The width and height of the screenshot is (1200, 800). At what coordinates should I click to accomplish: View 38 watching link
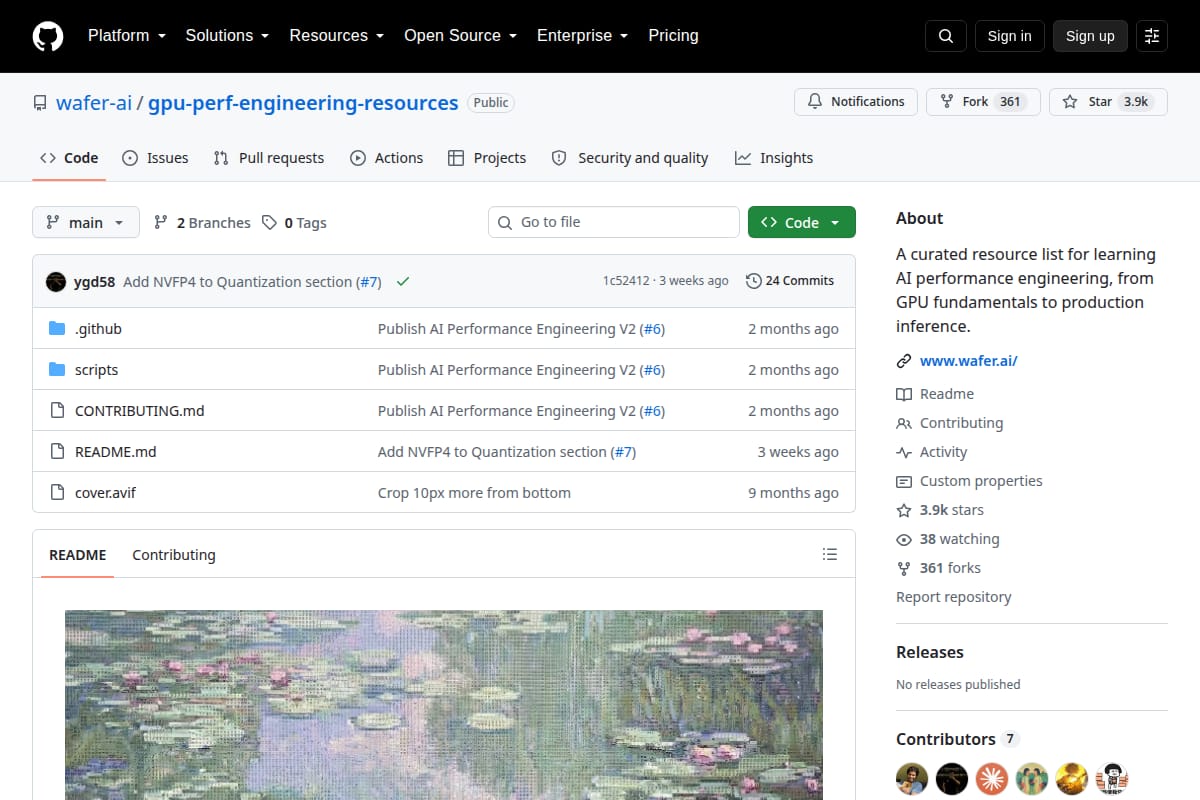pos(948,539)
